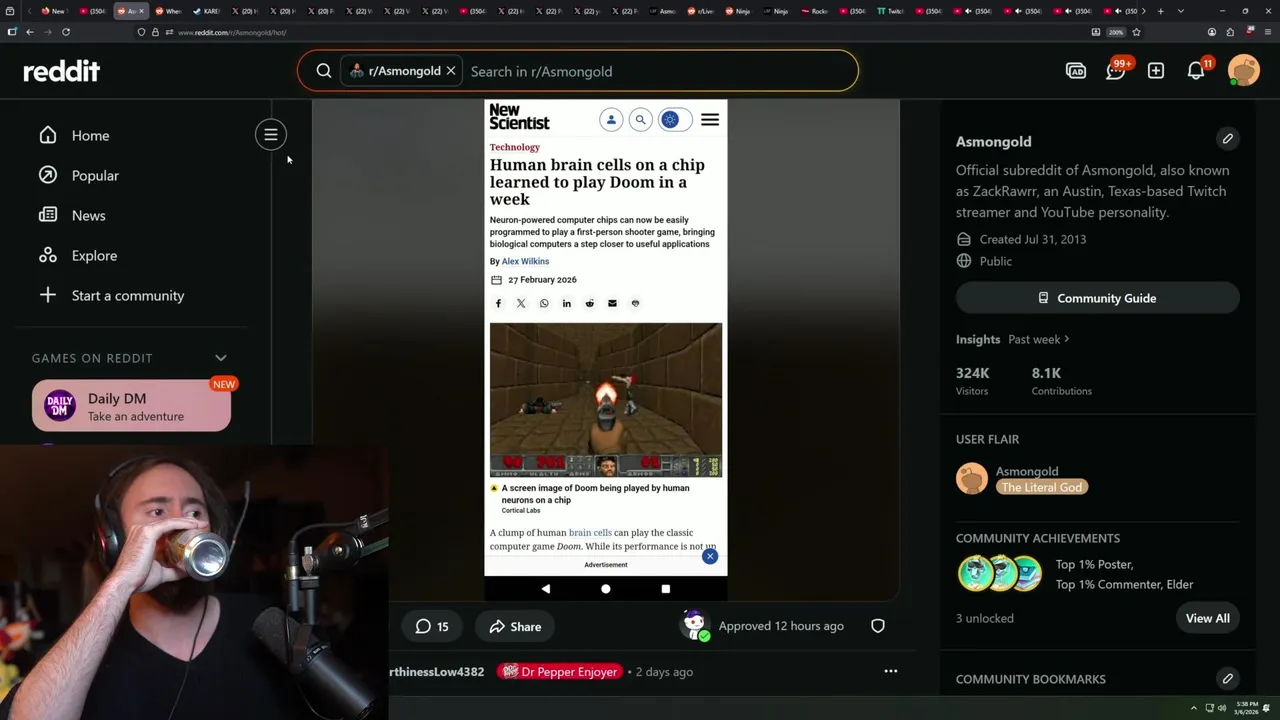This screenshot has width=1280, height=720.
Task: Go to Home in sidebar
Action: coord(90,135)
